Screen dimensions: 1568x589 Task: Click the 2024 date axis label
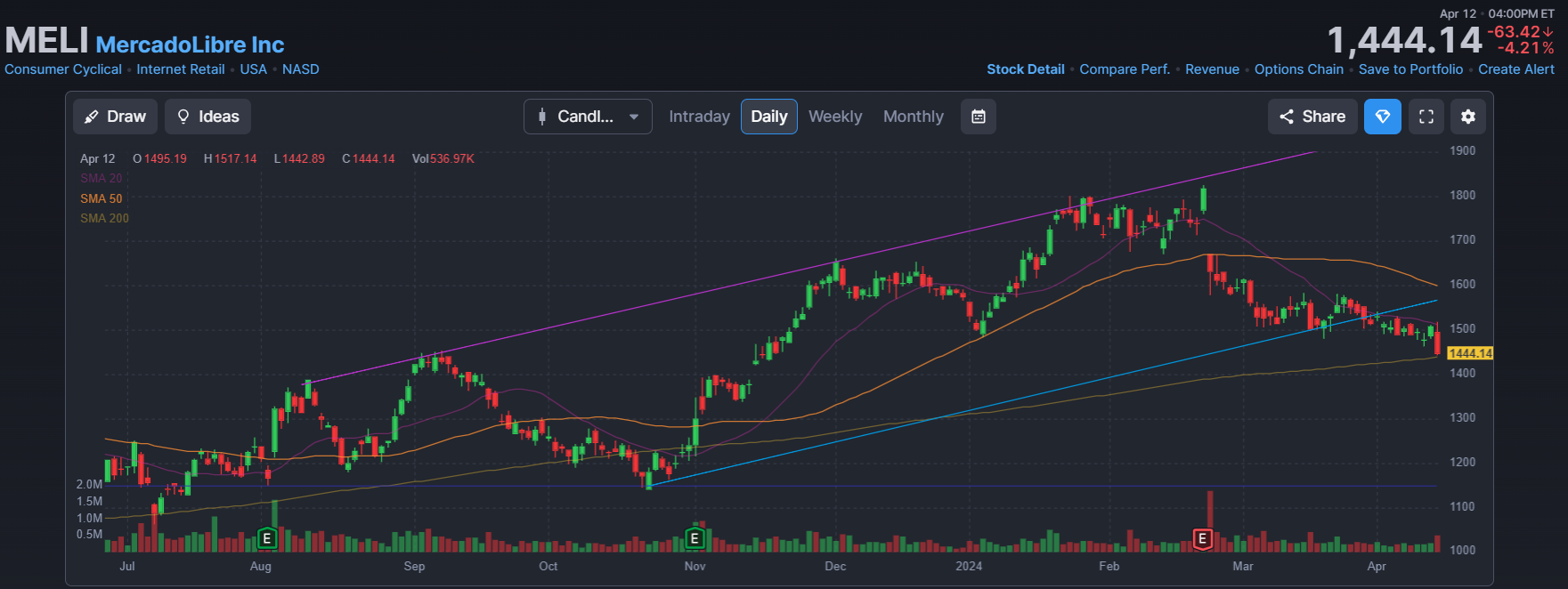coord(969,566)
